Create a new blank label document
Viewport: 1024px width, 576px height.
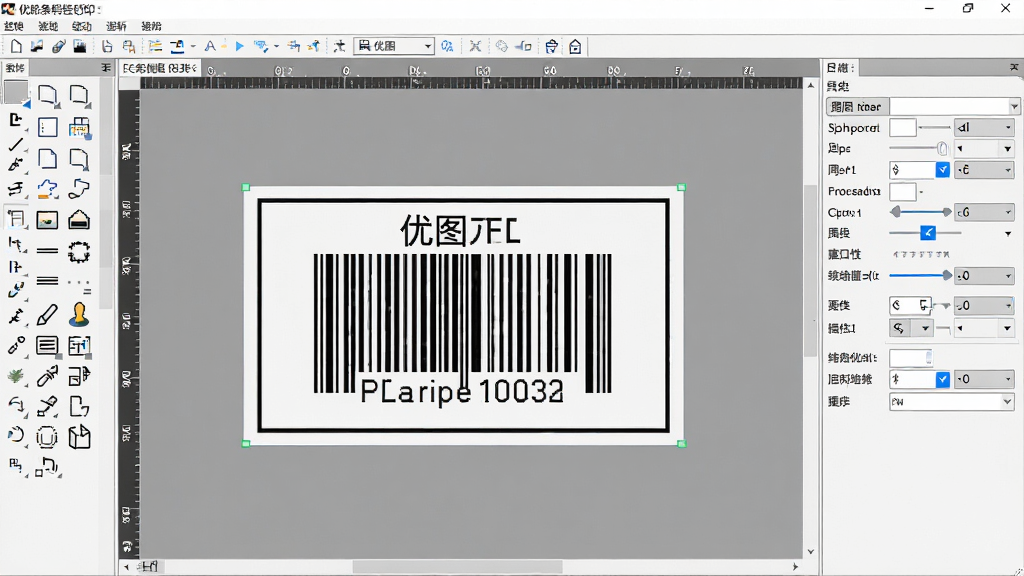point(16,46)
